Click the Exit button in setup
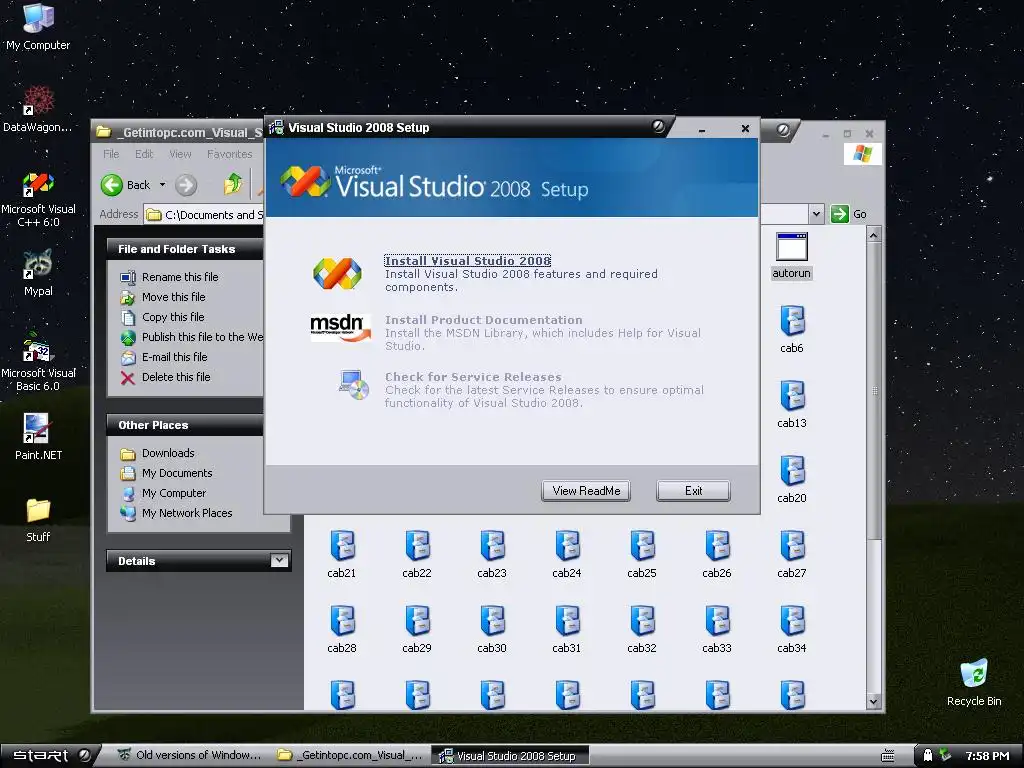 (693, 490)
